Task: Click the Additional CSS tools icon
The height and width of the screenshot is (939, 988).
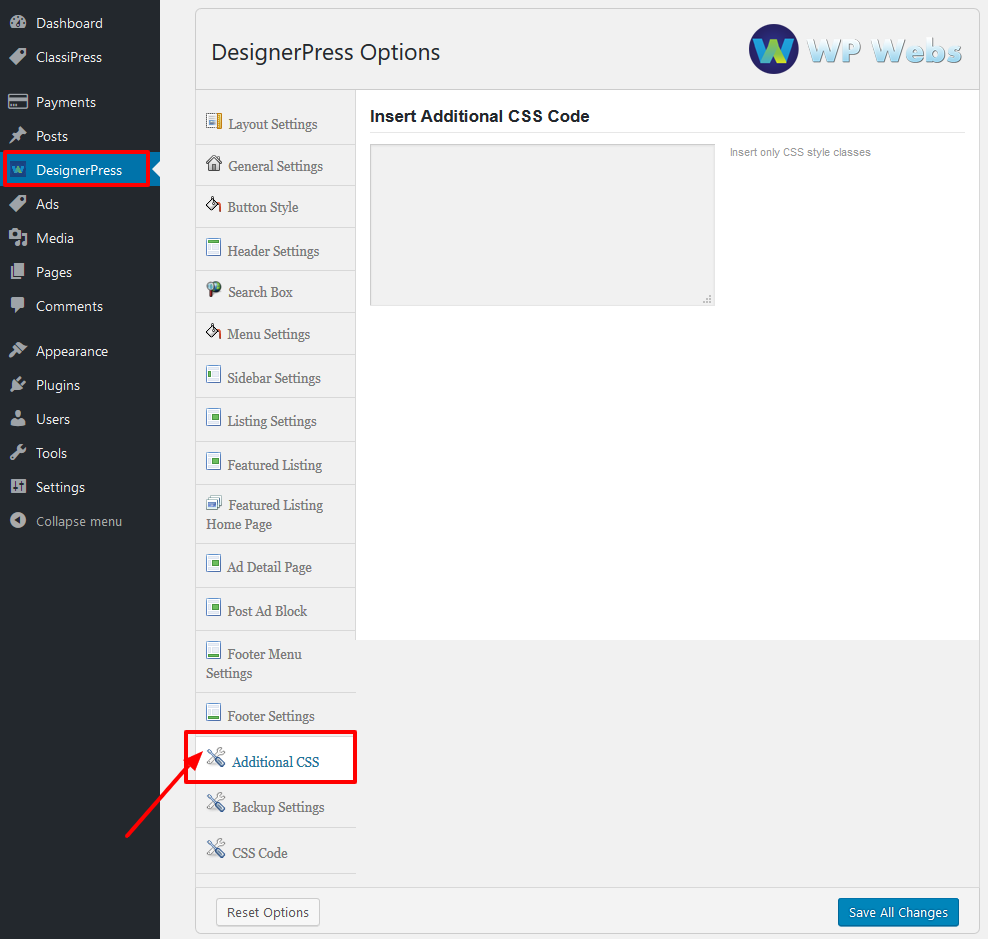Action: click(x=216, y=758)
